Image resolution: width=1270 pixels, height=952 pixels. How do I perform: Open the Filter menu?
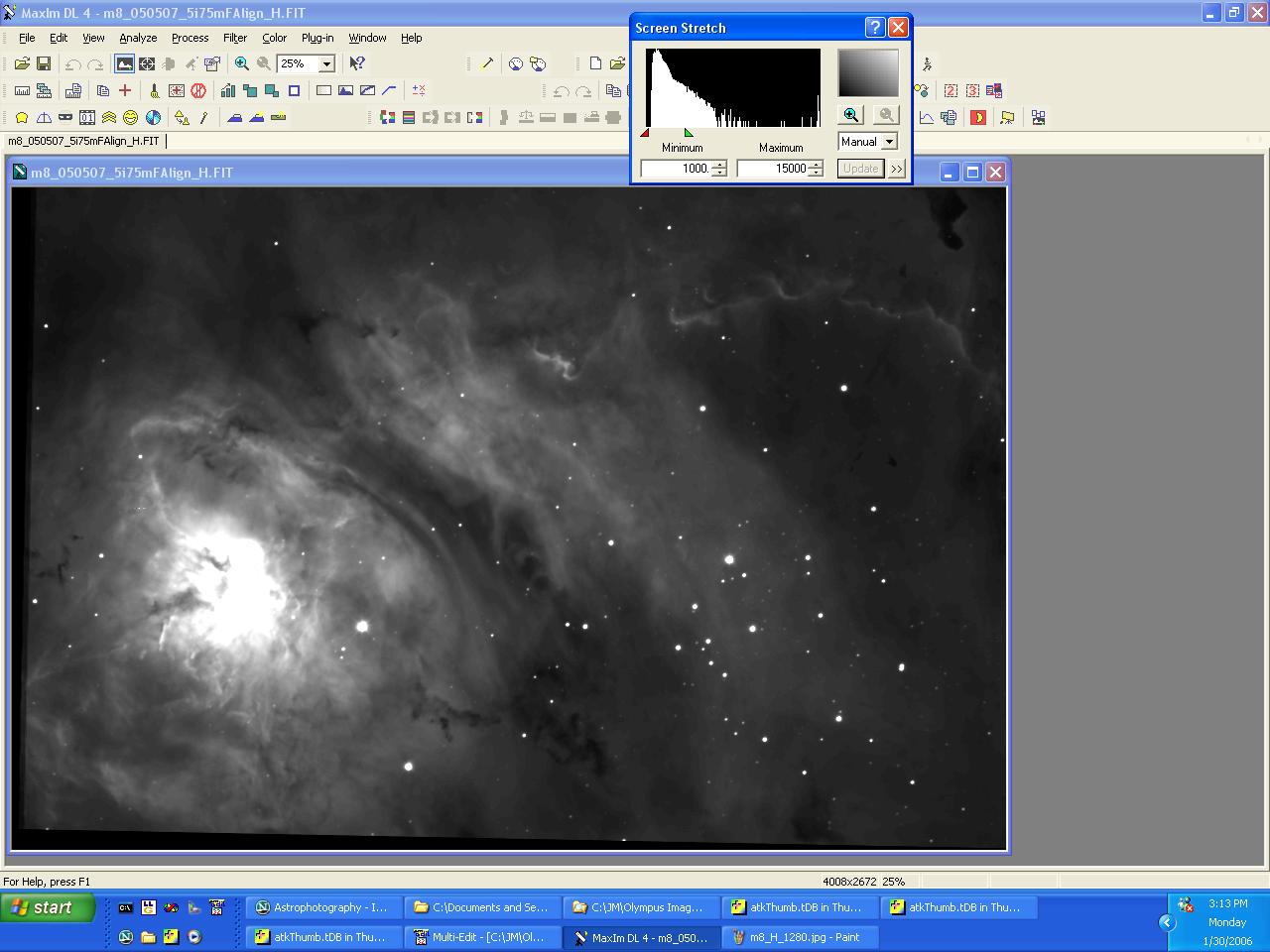(x=235, y=38)
